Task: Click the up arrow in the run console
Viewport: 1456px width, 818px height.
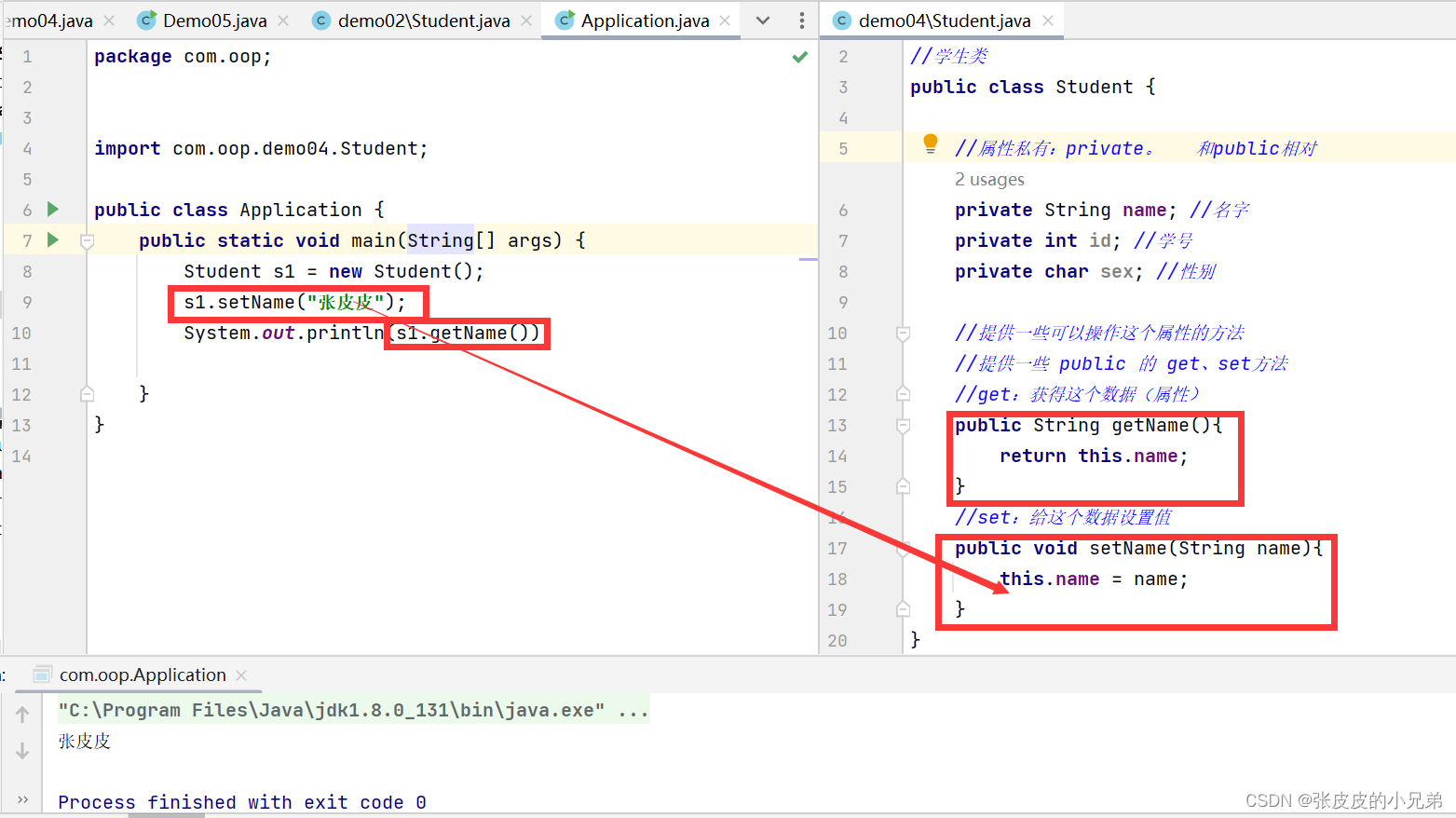Action: tap(22, 715)
